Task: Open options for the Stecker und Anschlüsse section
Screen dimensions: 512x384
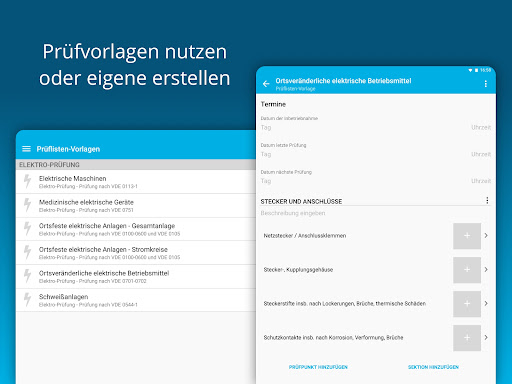Action: [x=487, y=200]
